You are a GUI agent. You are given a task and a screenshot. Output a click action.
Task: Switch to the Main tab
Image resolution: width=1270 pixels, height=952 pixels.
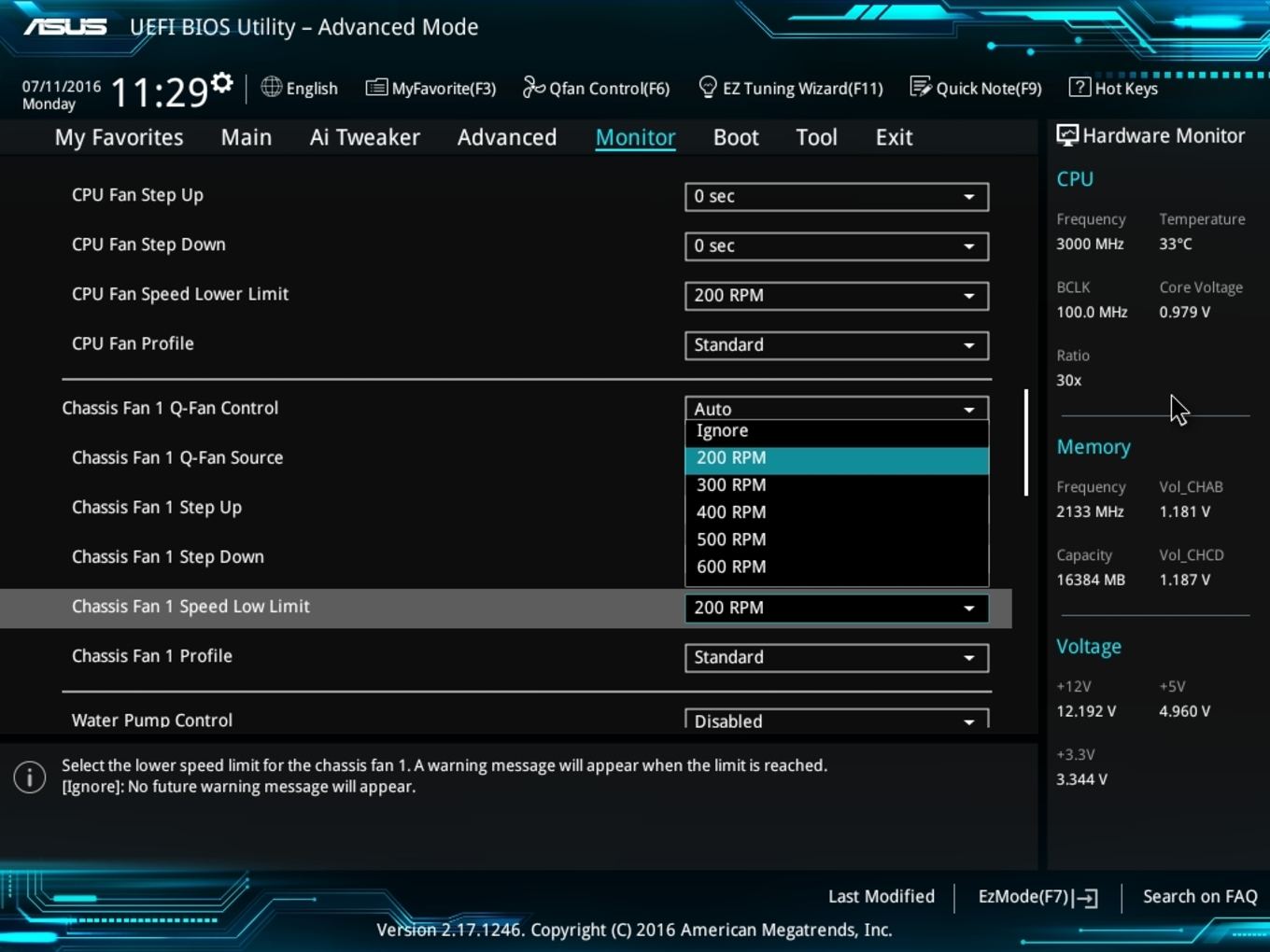click(247, 137)
